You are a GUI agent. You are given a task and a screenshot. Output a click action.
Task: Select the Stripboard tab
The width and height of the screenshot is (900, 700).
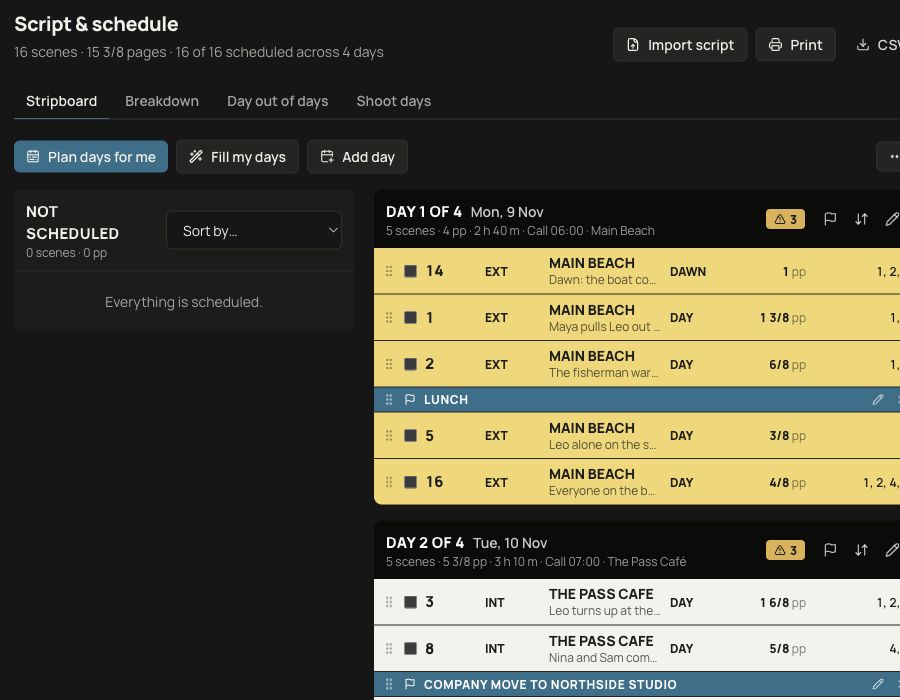(61, 101)
